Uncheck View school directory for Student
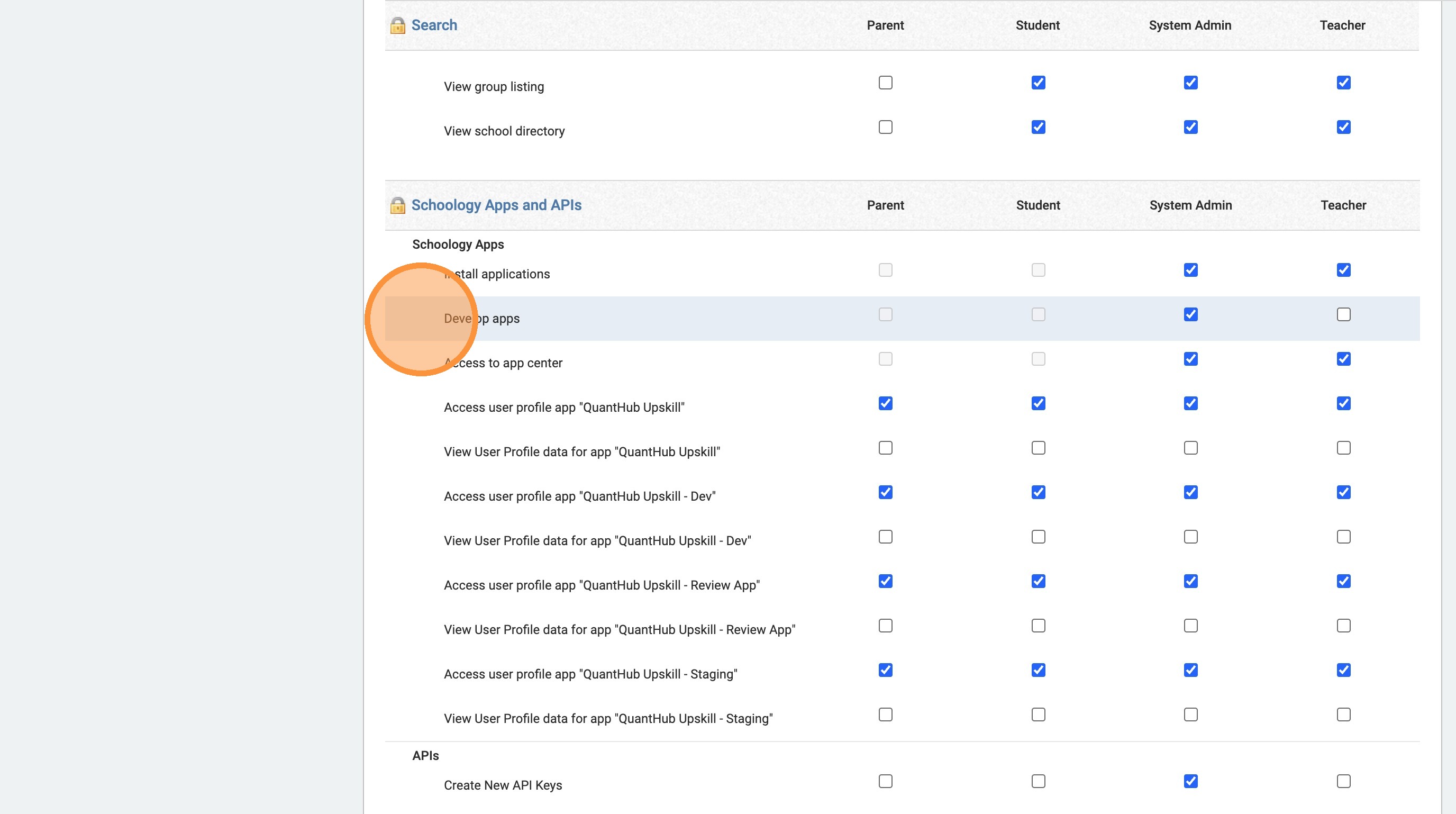 tap(1038, 127)
